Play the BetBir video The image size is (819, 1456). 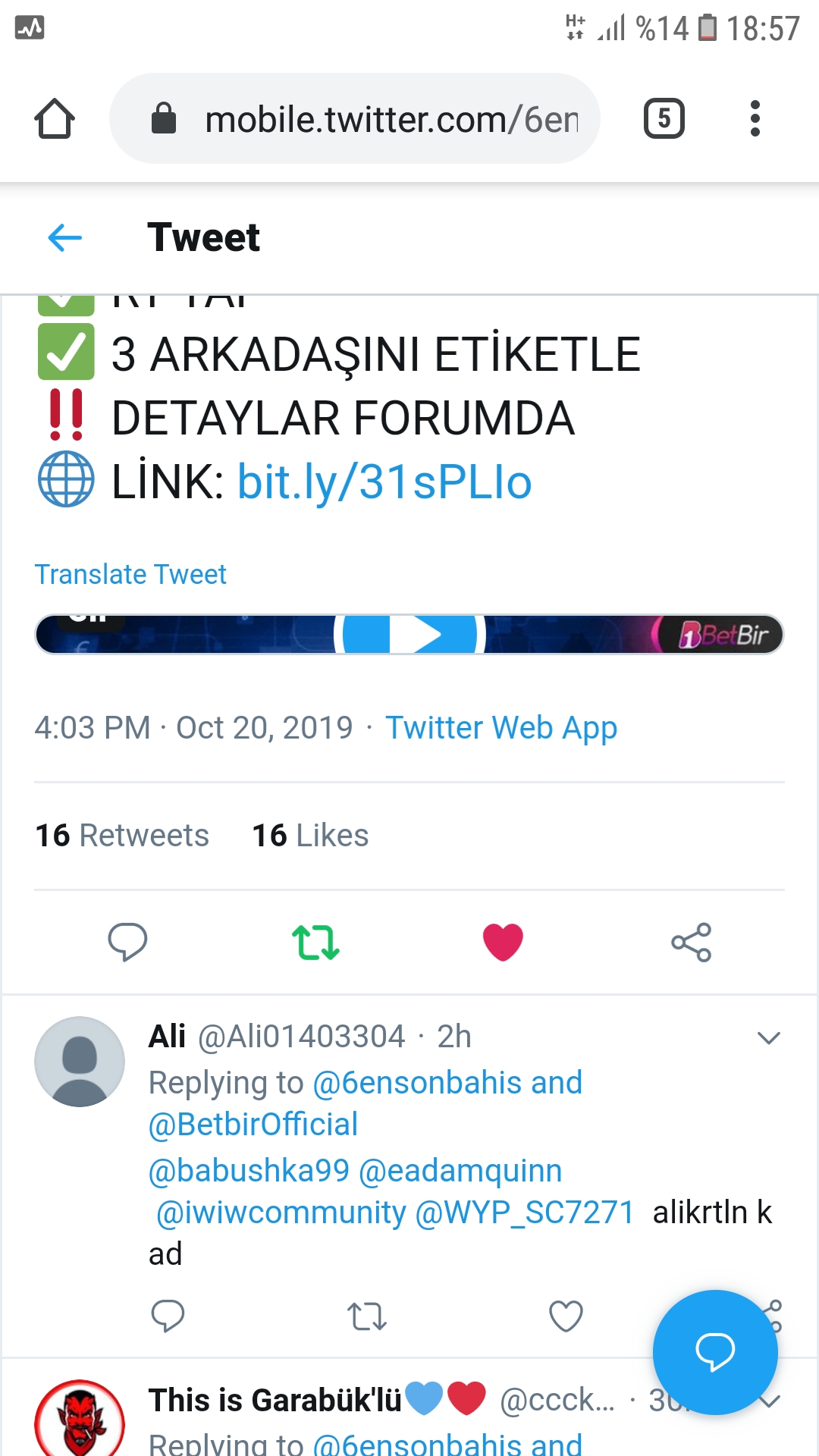point(409,634)
